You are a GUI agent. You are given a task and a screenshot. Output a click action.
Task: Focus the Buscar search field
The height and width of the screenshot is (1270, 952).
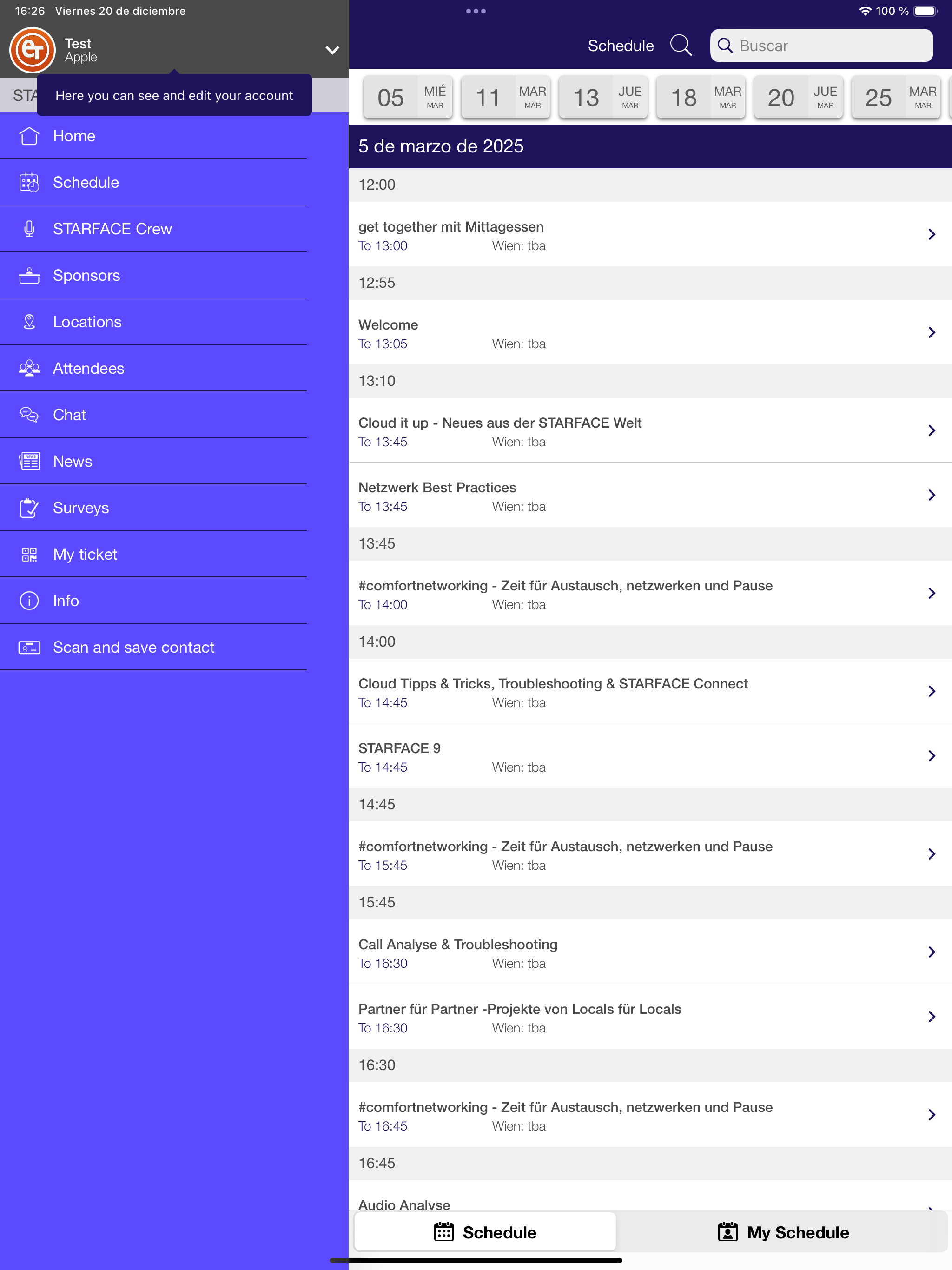point(821,46)
